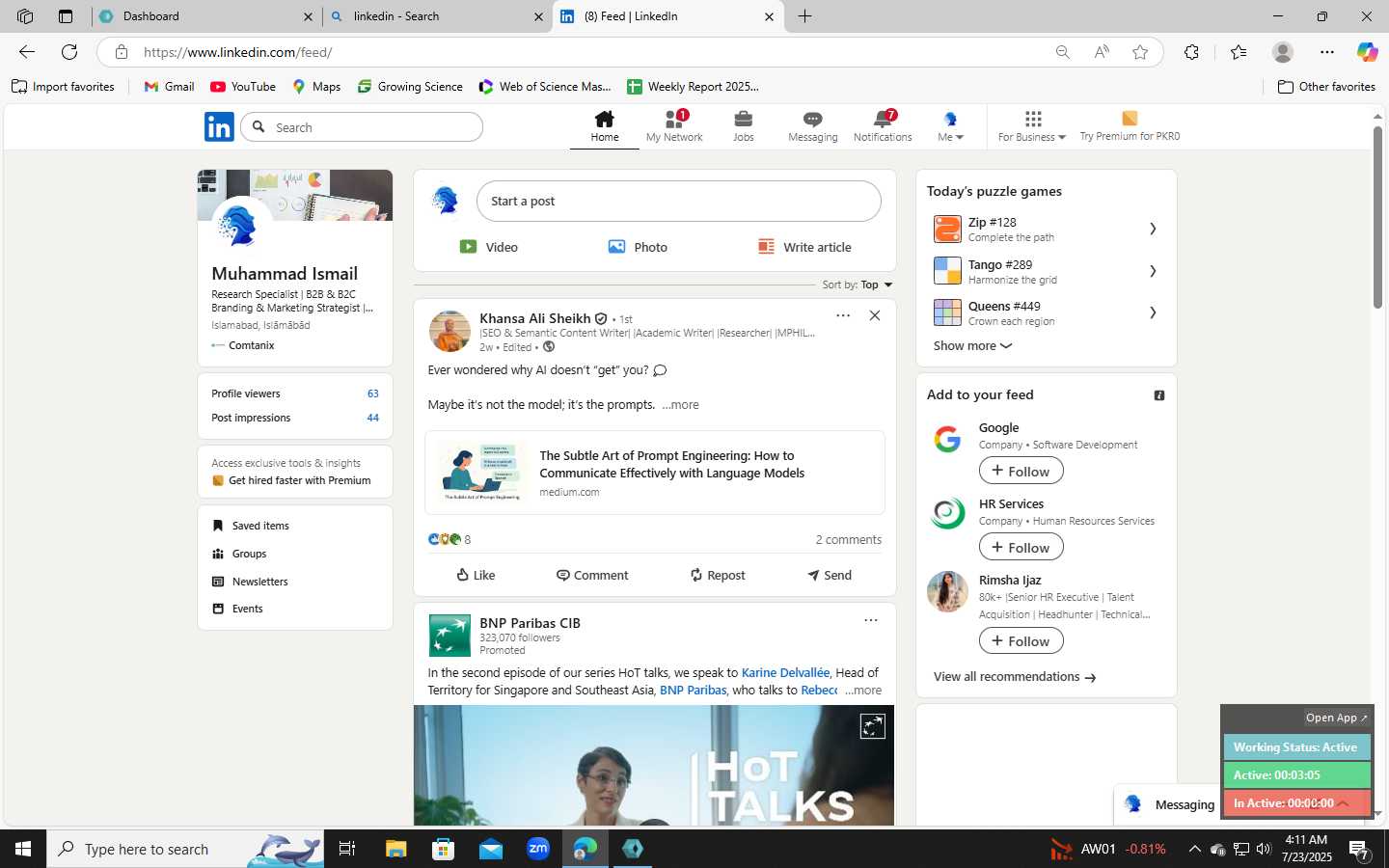Add a Video to a new post

coord(489,247)
